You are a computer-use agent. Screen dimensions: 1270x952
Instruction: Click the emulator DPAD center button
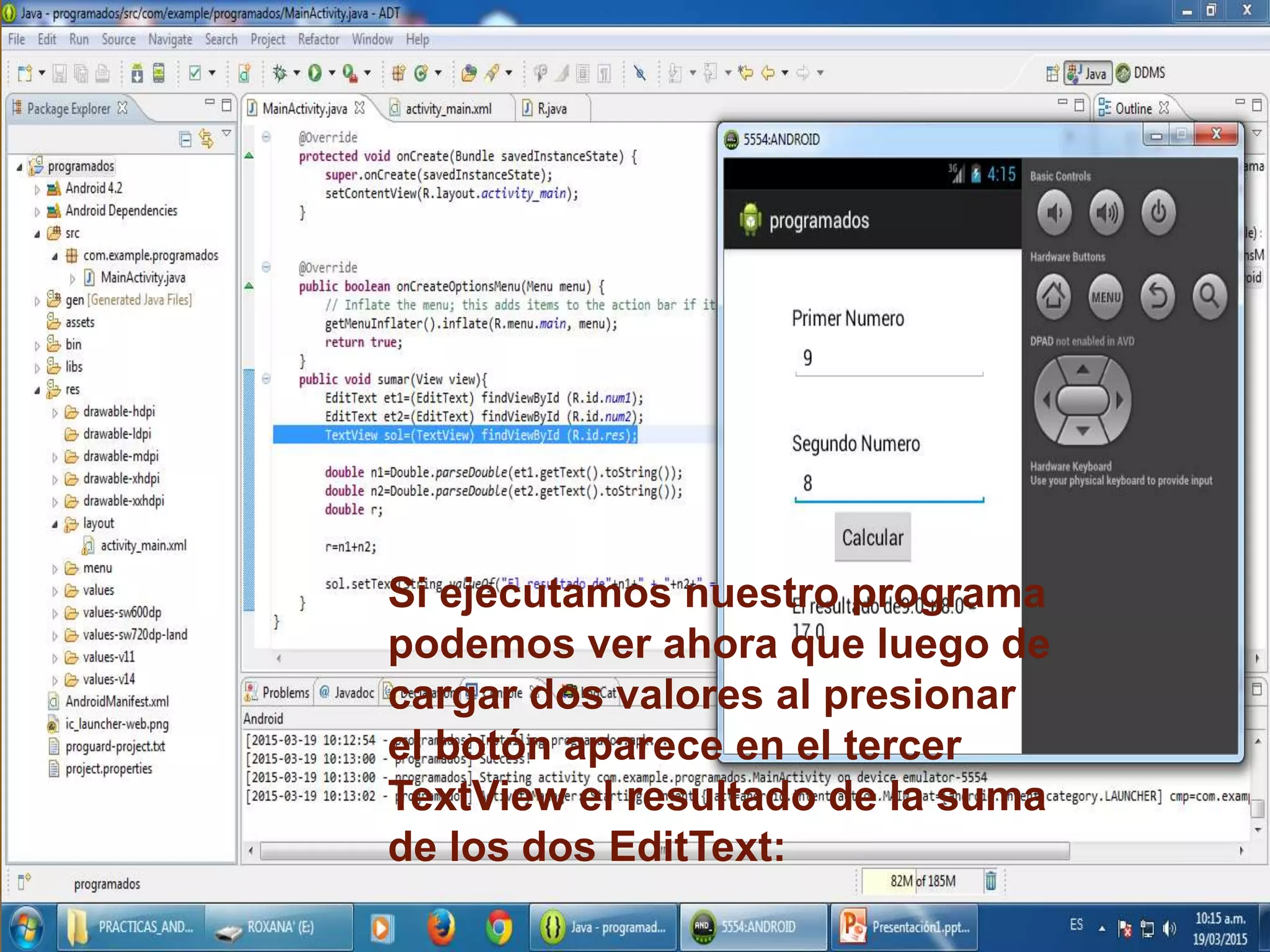1083,400
